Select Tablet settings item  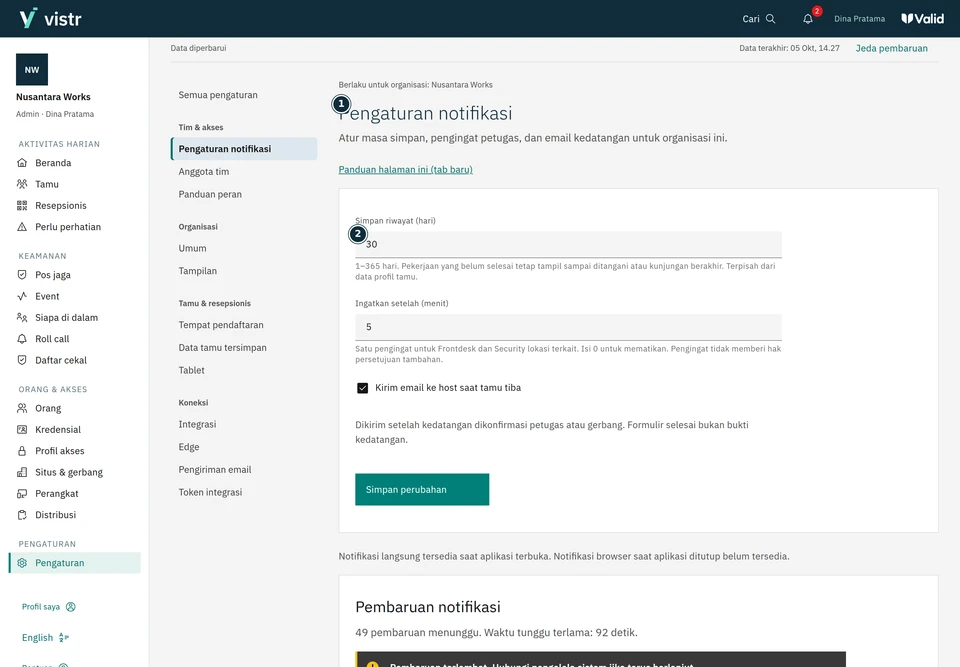click(x=192, y=371)
